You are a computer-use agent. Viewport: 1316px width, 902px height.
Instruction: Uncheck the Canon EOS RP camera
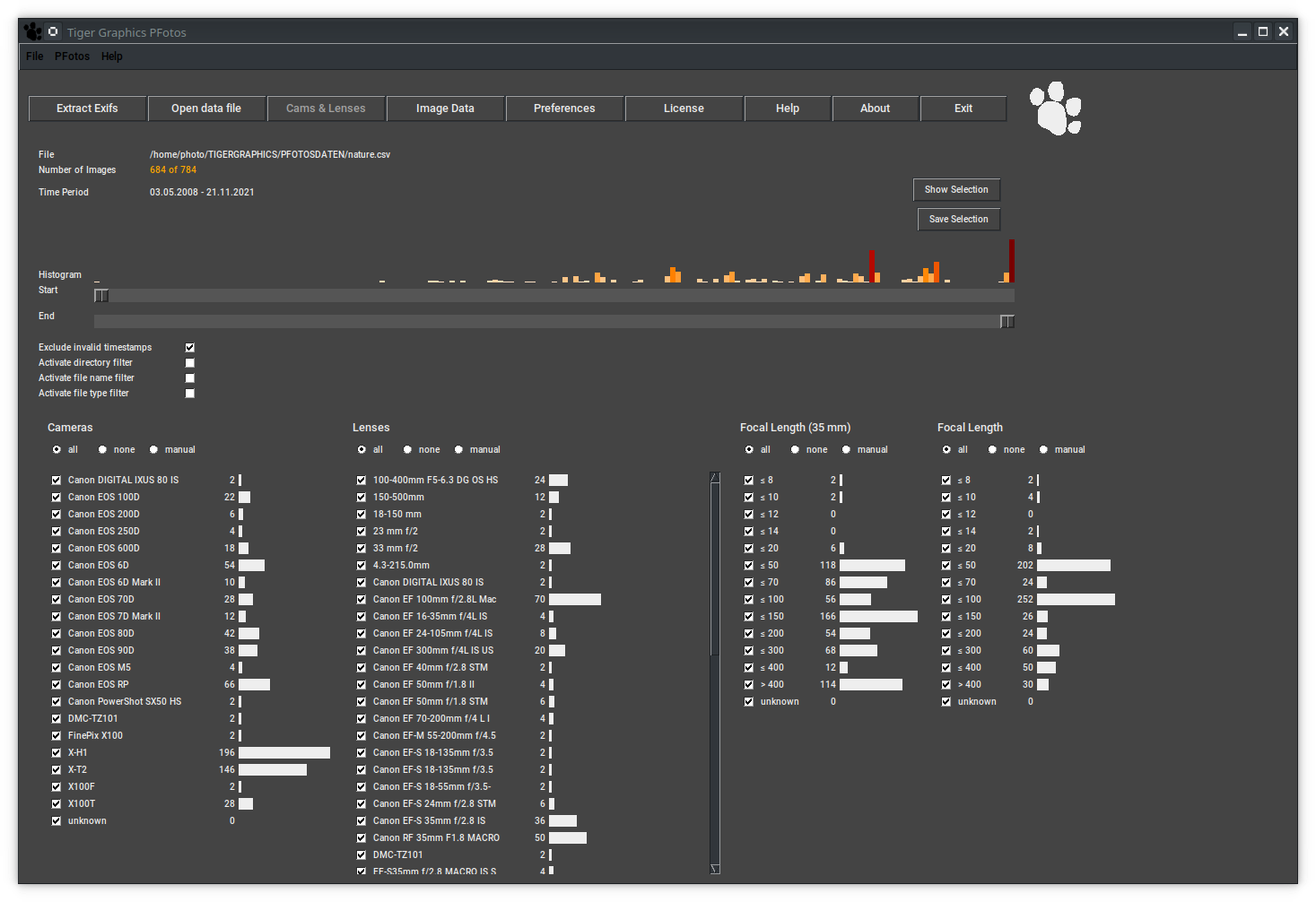point(57,685)
